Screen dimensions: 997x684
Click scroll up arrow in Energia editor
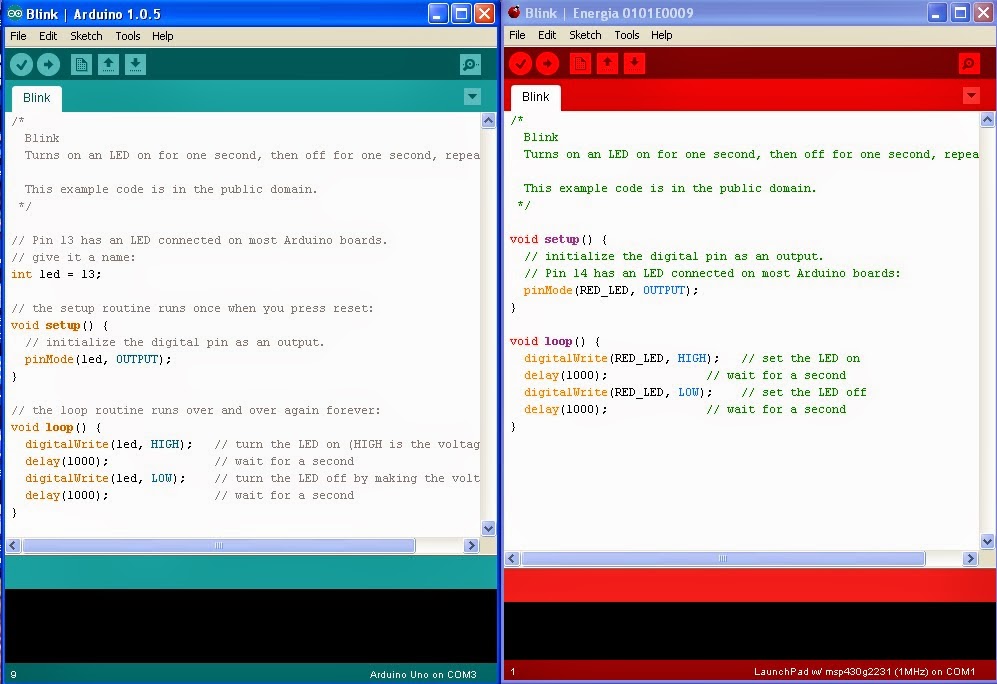(x=987, y=120)
